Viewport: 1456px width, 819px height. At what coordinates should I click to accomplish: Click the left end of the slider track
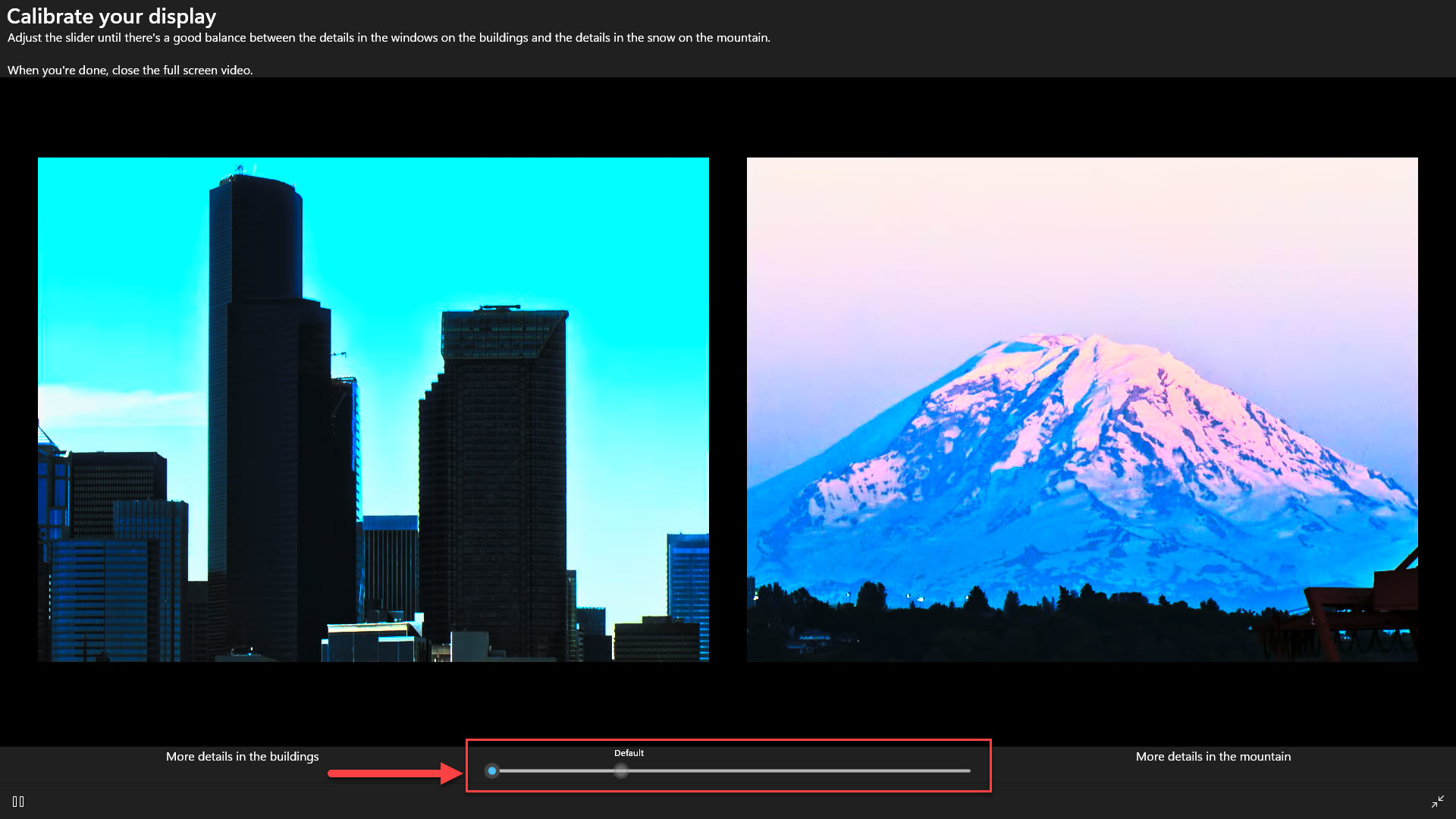pyautogui.click(x=493, y=770)
